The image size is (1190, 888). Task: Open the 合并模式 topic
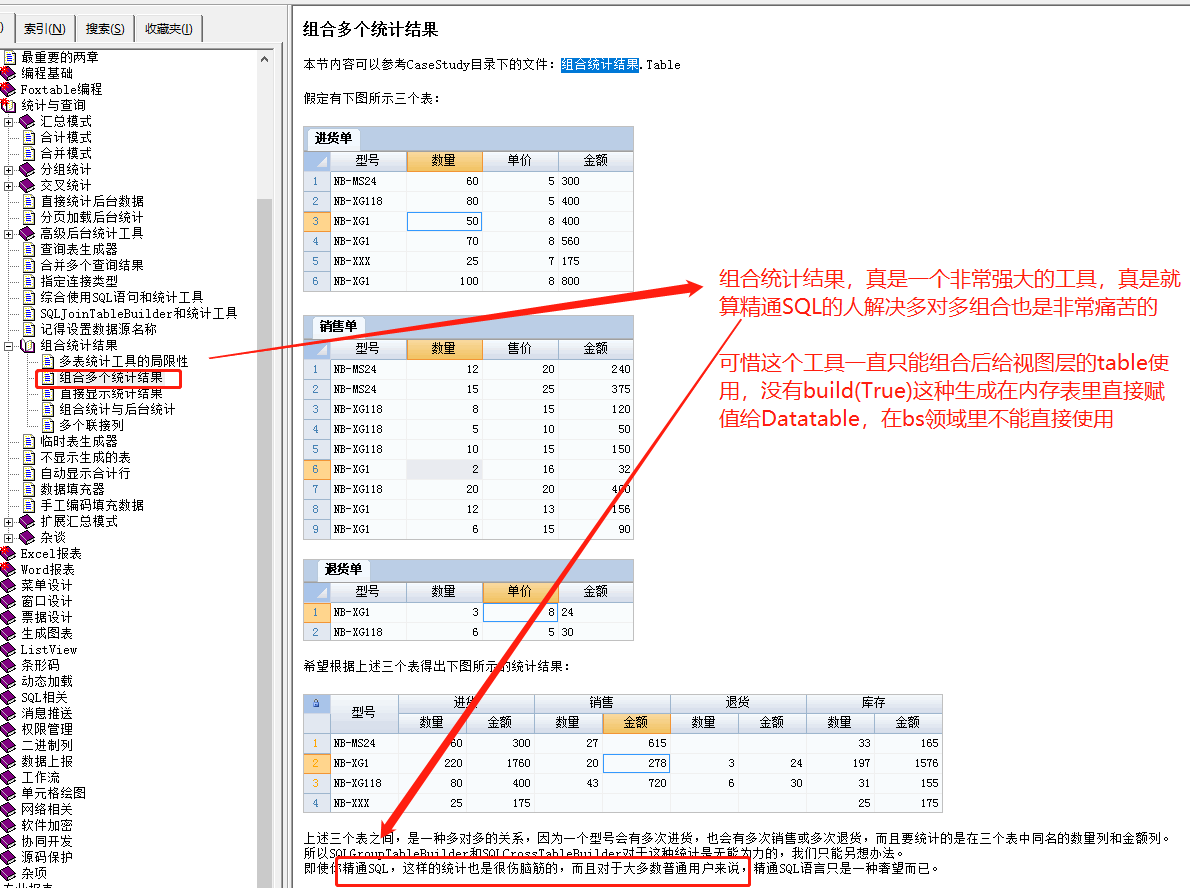click(x=66, y=153)
